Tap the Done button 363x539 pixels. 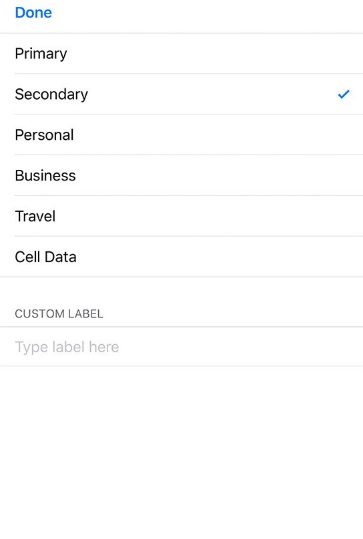(x=33, y=13)
